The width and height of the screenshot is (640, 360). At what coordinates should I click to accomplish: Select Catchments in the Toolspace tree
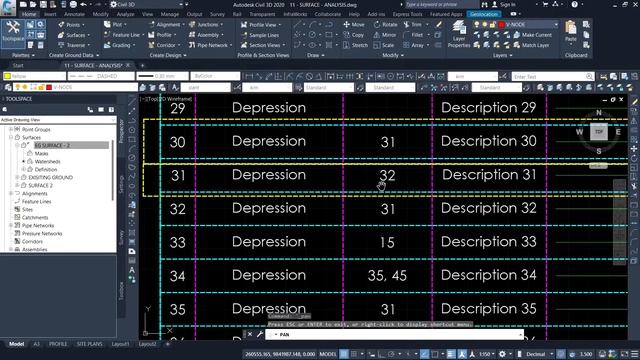(35, 218)
